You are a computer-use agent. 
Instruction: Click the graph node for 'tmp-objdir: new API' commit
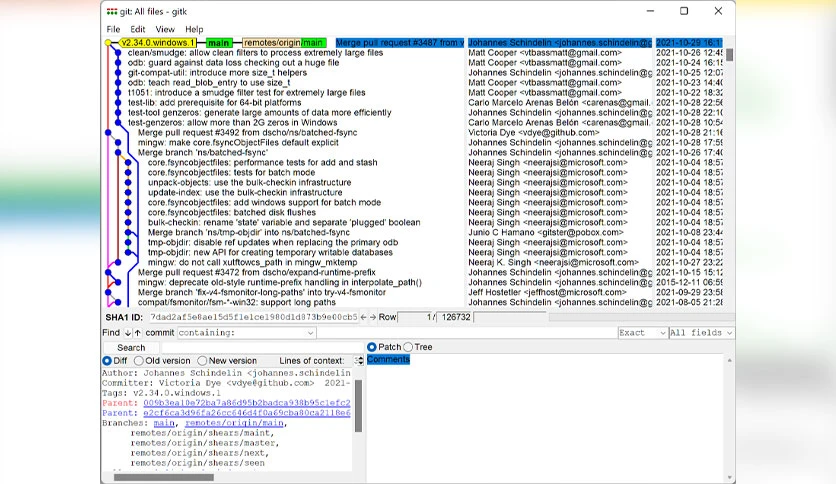click(128, 253)
